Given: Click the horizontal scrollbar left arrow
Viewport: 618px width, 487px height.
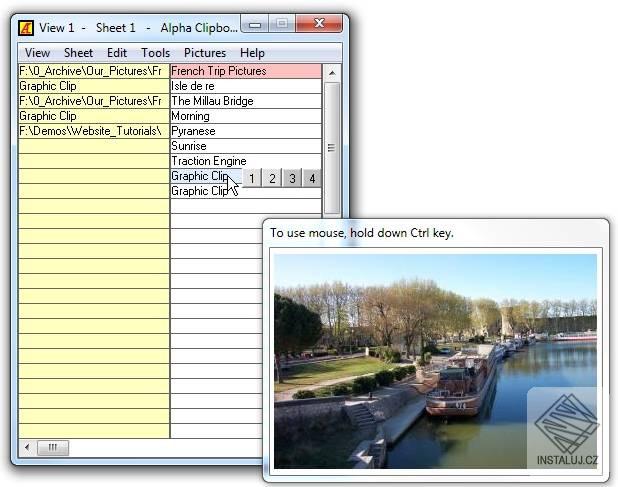Looking at the screenshot, I should click(x=27, y=447).
